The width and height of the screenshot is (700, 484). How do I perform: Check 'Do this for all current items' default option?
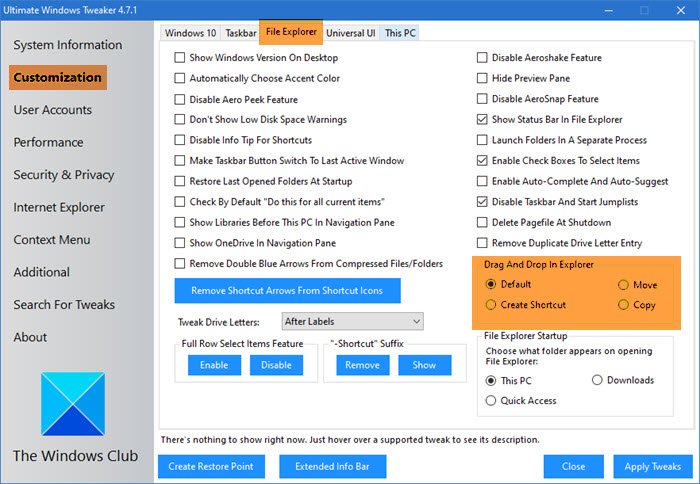pos(179,202)
